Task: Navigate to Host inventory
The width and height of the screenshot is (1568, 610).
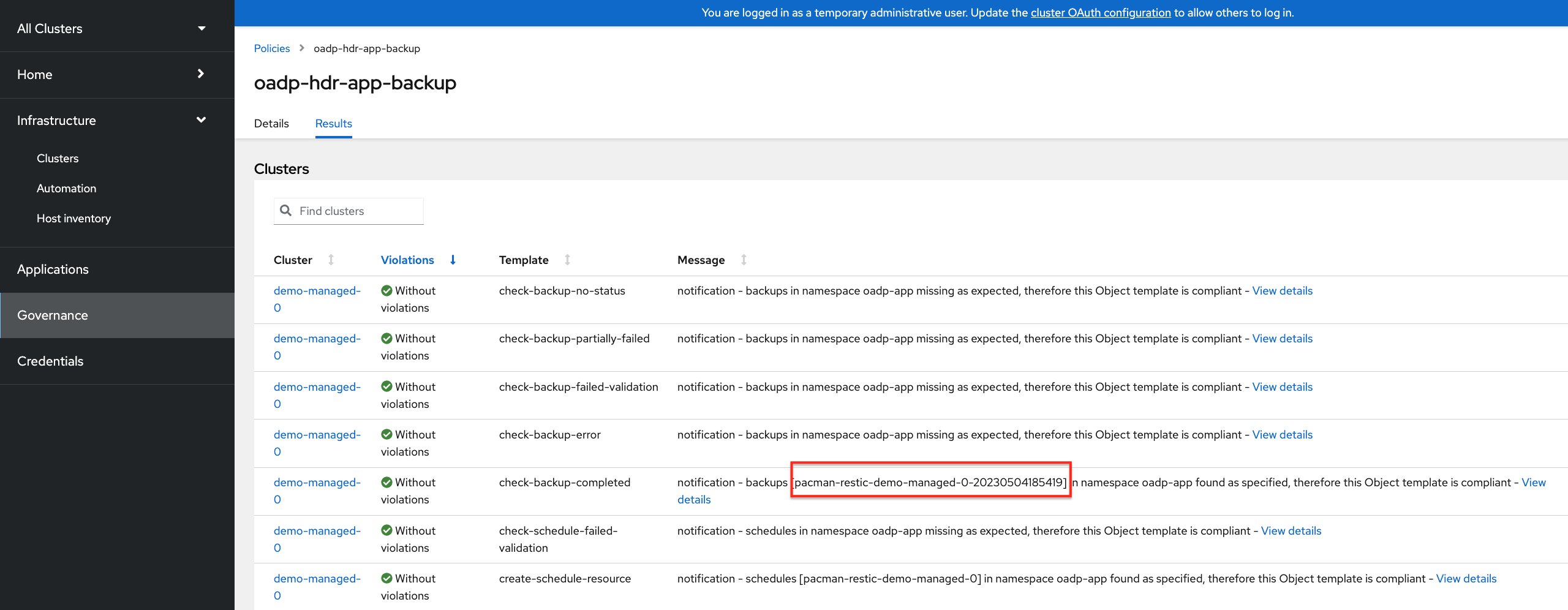Action: tap(73, 219)
